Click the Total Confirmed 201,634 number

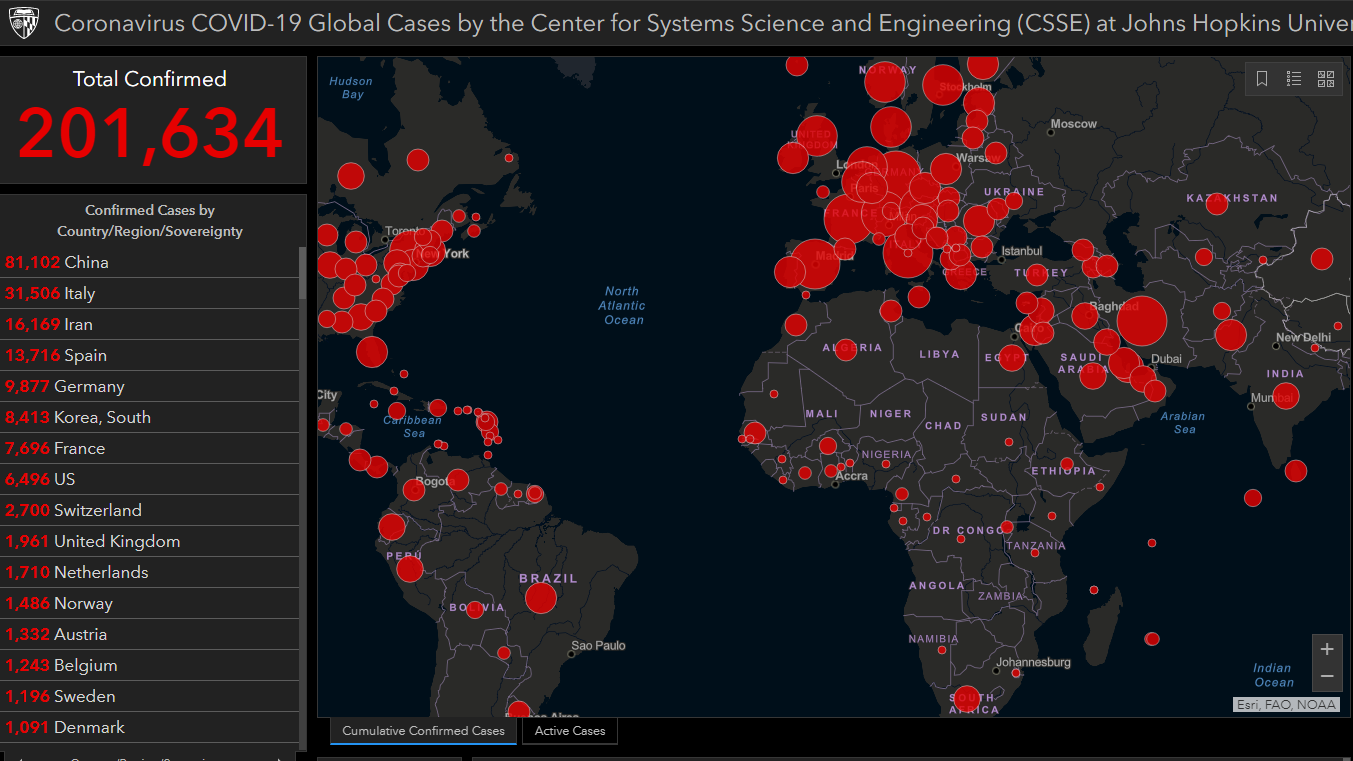click(150, 134)
